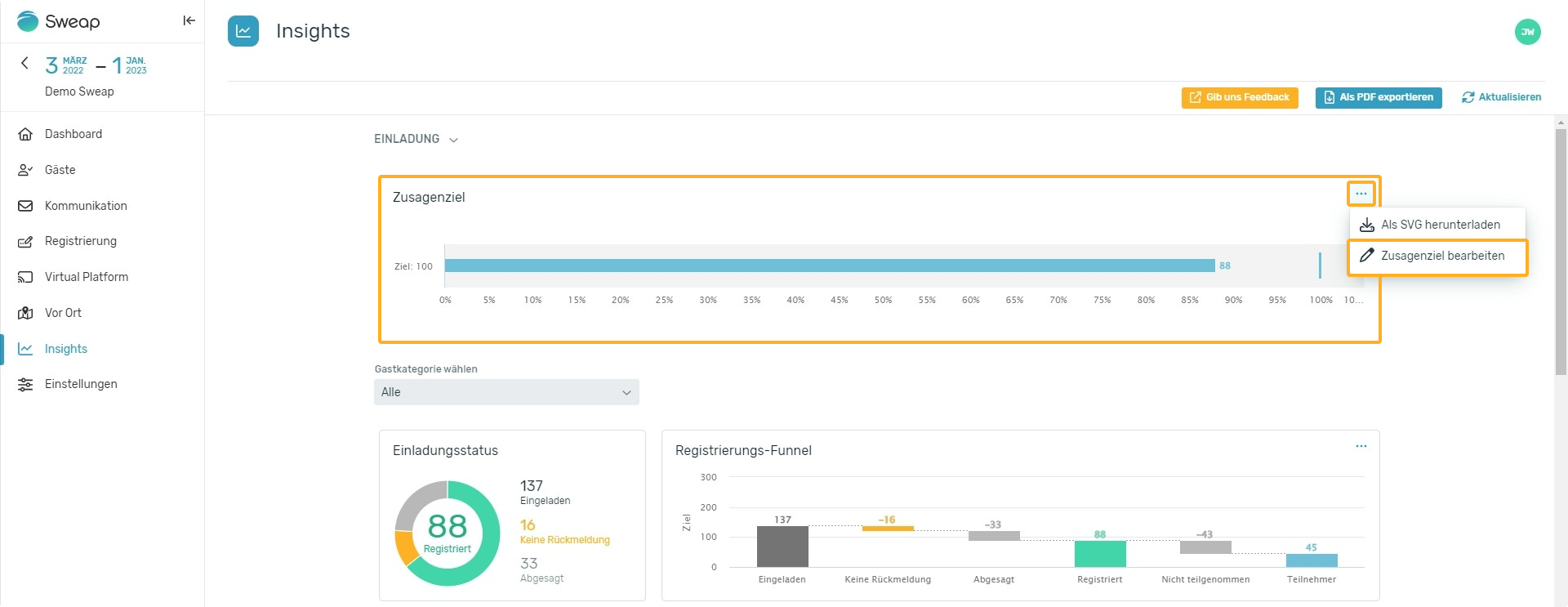1568x607 pixels.
Task: Click the Registrierung pencil icon
Action: coord(25,242)
